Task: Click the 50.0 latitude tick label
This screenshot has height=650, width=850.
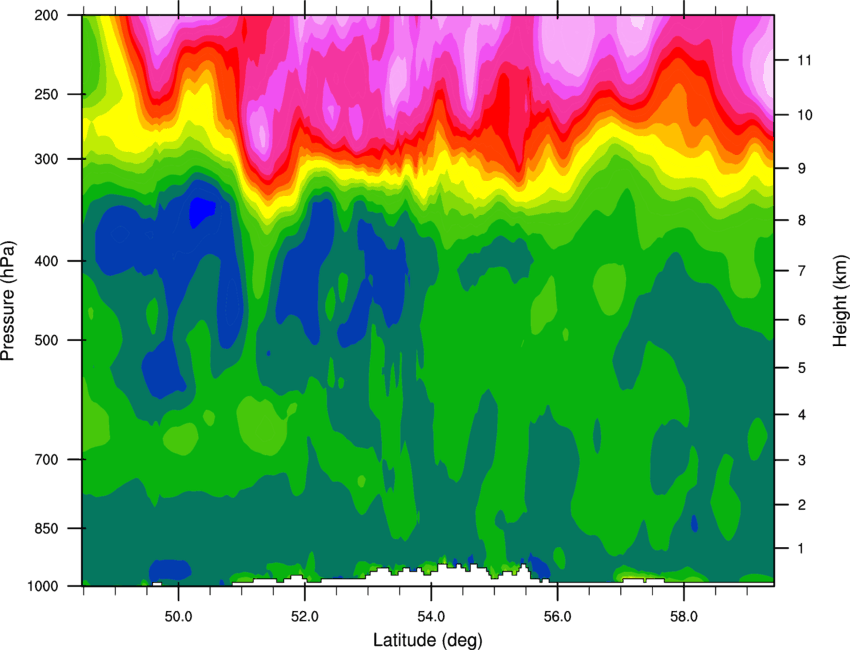Action: [178, 616]
